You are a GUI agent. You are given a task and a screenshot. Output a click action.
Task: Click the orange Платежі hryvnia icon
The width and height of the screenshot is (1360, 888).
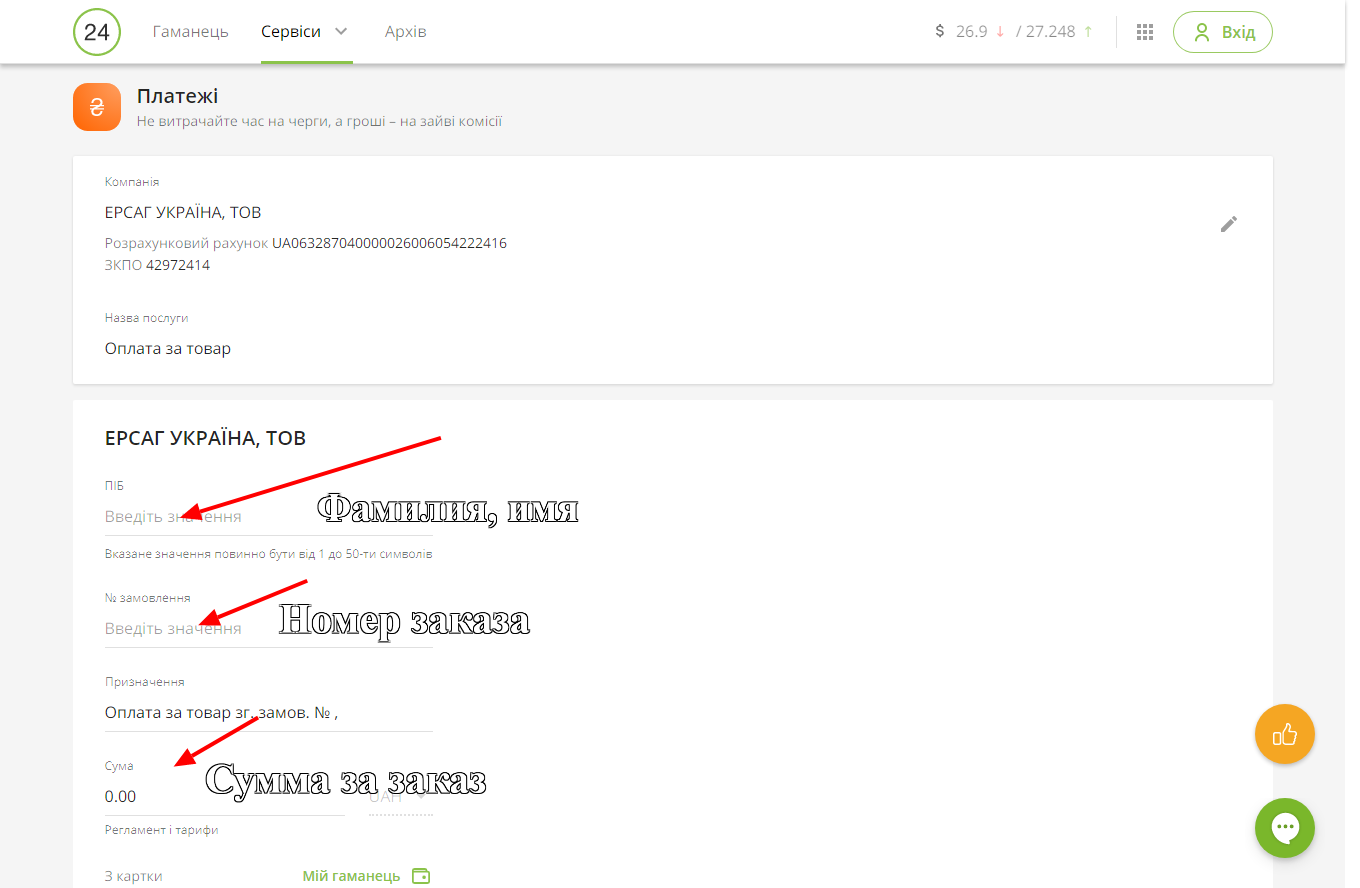pyautogui.click(x=97, y=107)
